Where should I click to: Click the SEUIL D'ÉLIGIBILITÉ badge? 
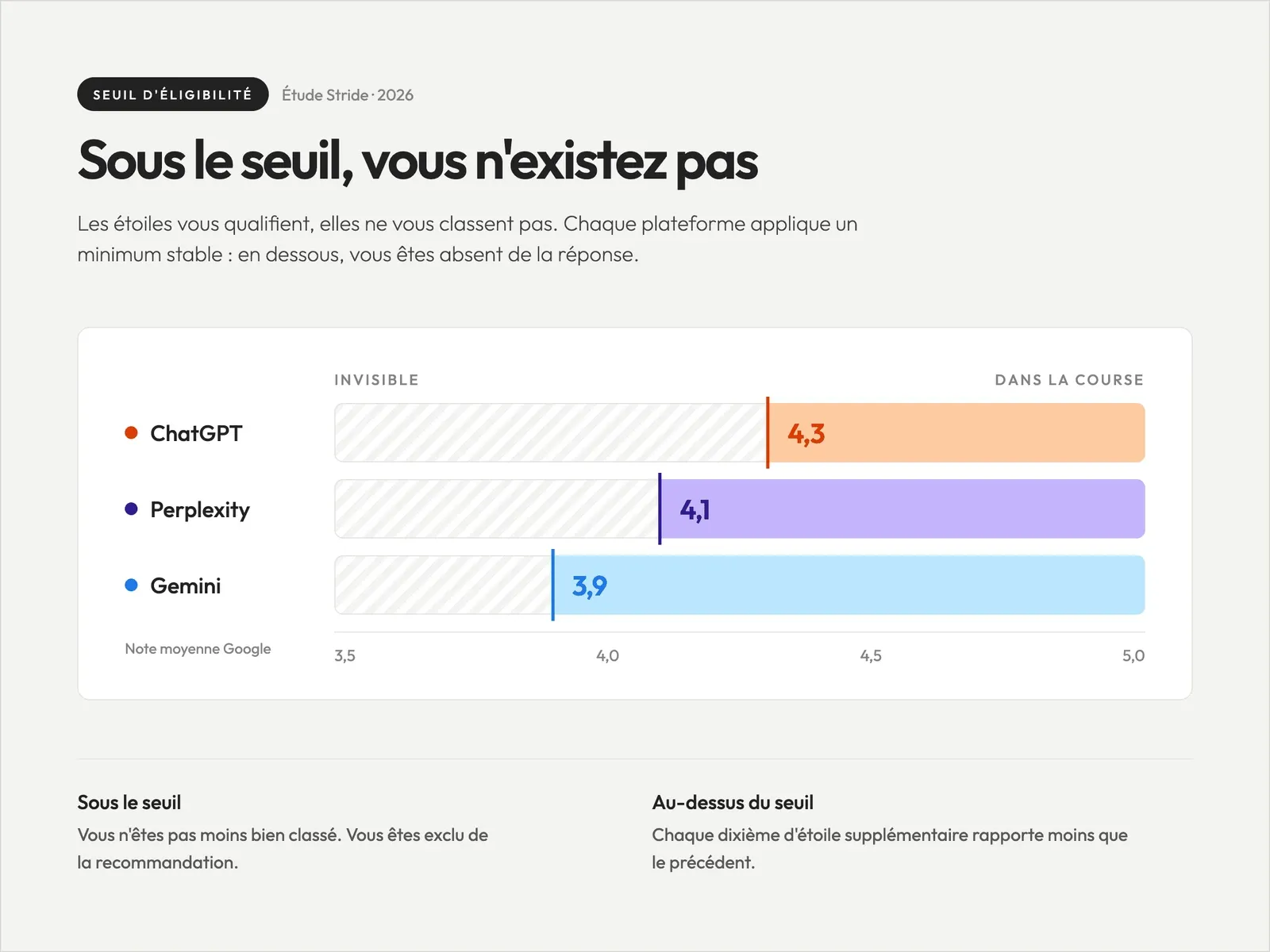[x=172, y=94]
